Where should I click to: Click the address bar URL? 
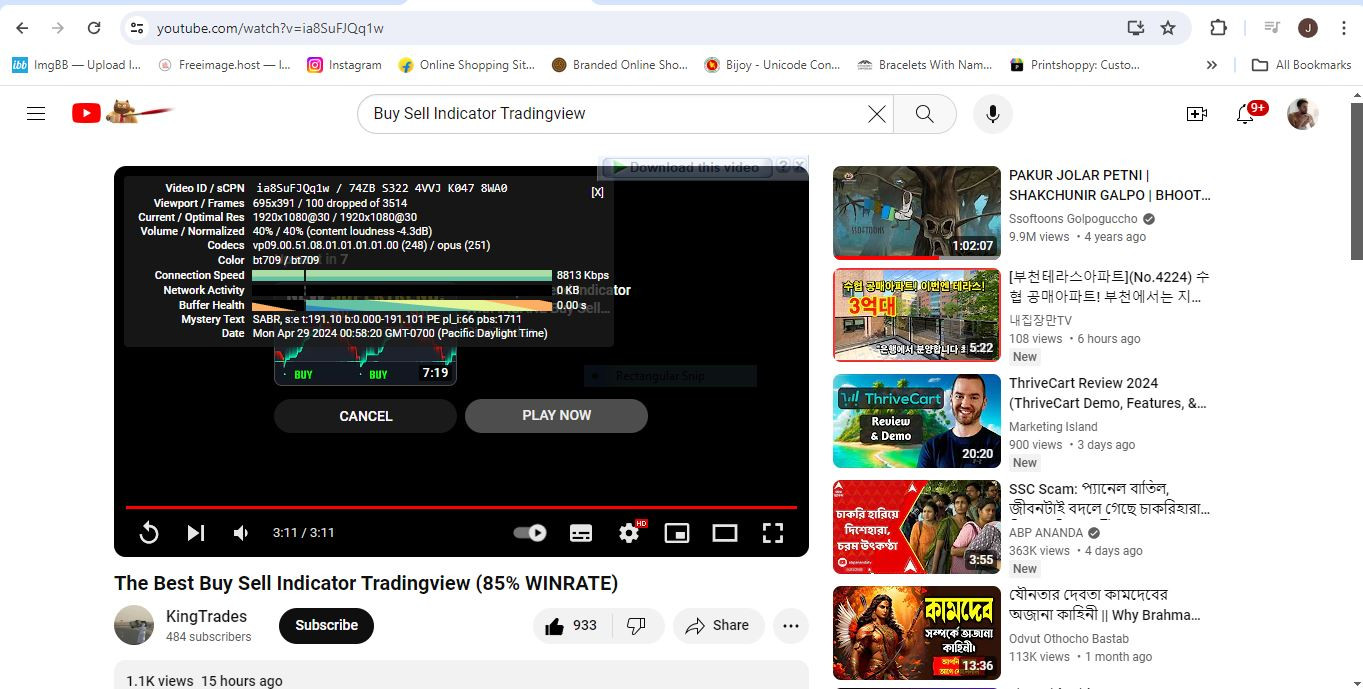pyautogui.click(x=270, y=28)
